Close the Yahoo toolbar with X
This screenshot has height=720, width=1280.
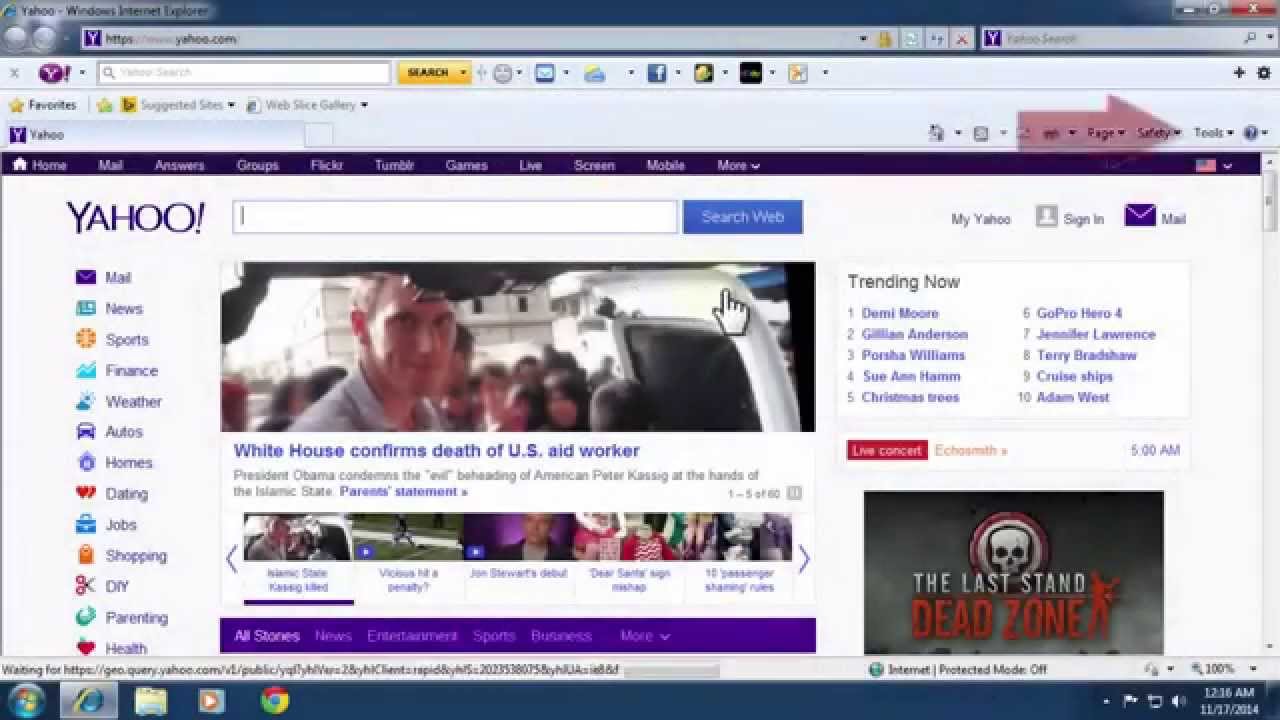(14, 73)
